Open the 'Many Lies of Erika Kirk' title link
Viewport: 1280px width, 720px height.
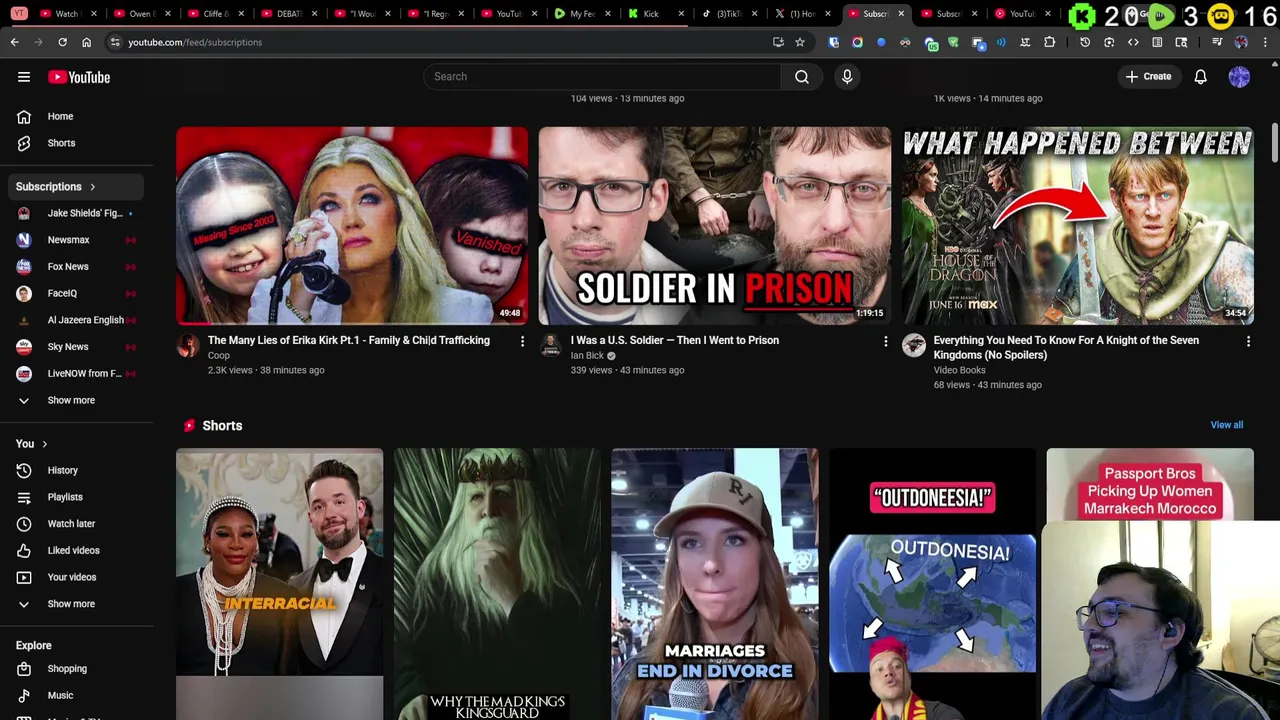(348, 340)
